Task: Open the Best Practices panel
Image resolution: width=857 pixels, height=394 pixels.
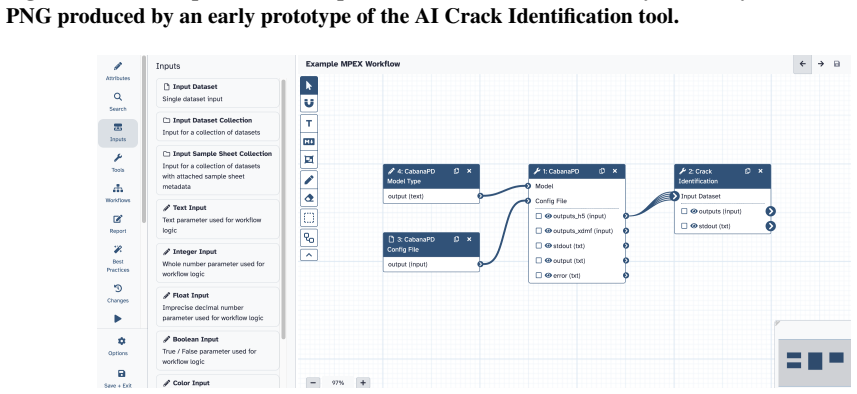Action: [x=118, y=258]
